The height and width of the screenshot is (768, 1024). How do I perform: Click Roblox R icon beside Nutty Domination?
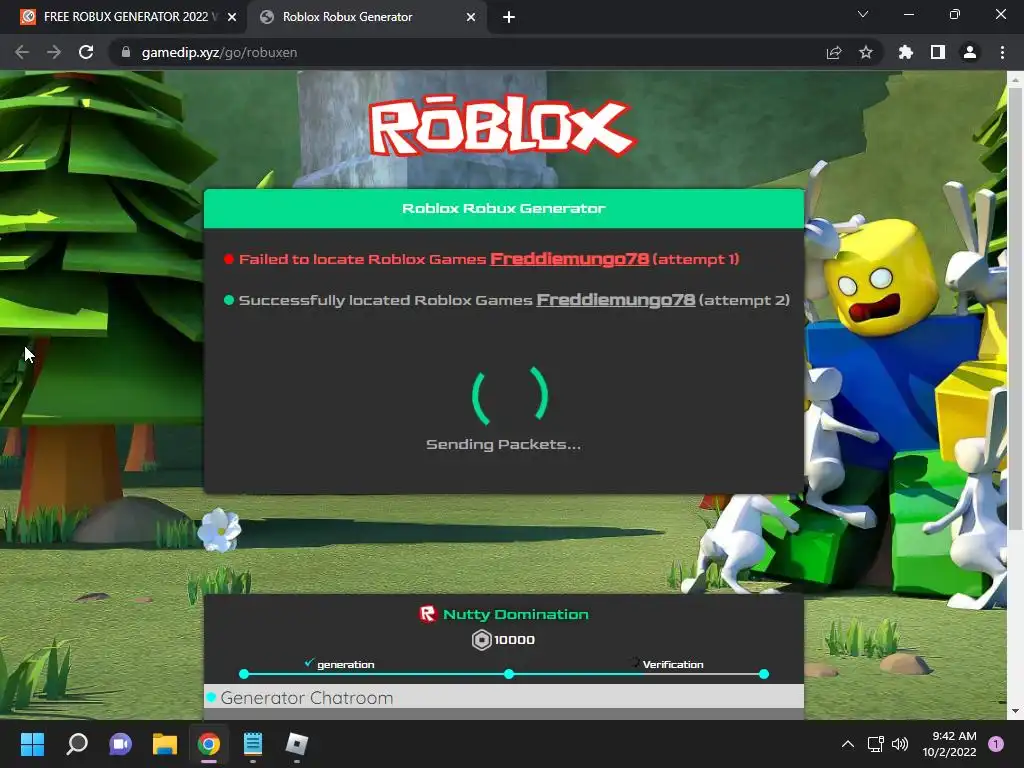tap(428, 614)
